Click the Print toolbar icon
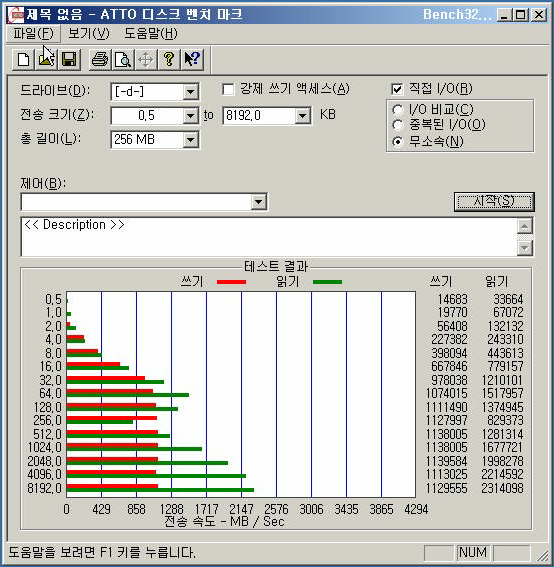The width and height of the screenshot is (554, 567). [x=100, y=60]
